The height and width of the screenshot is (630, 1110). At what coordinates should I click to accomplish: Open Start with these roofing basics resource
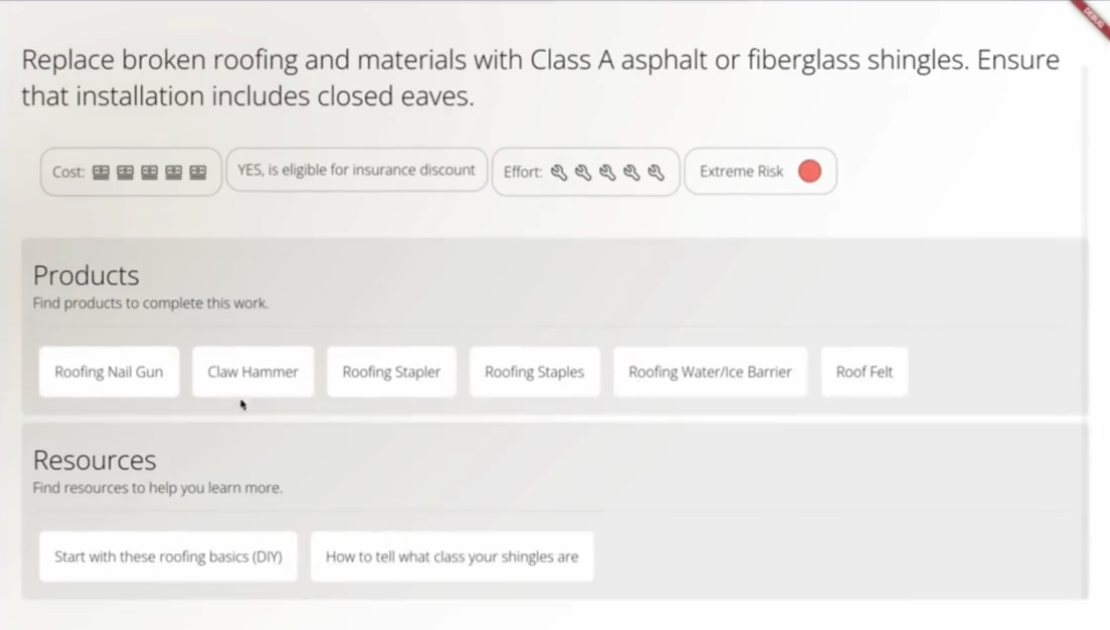coord(168,557)
